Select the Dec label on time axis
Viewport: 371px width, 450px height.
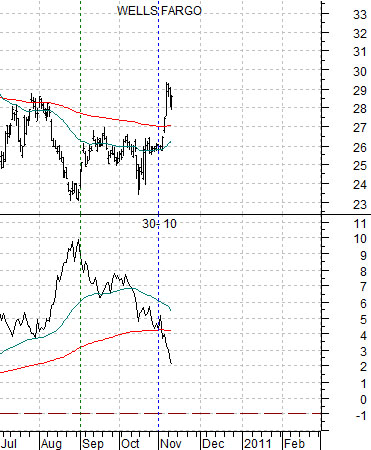[213, 444]
